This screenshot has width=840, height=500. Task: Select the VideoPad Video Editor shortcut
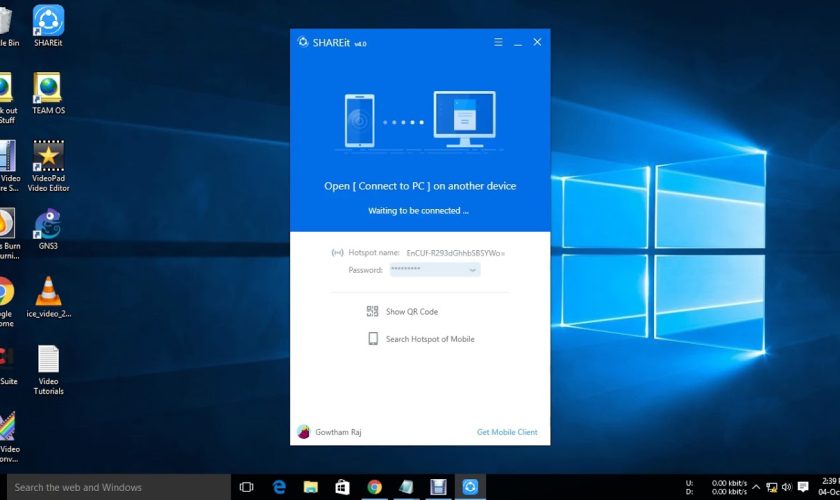(48, 166)
